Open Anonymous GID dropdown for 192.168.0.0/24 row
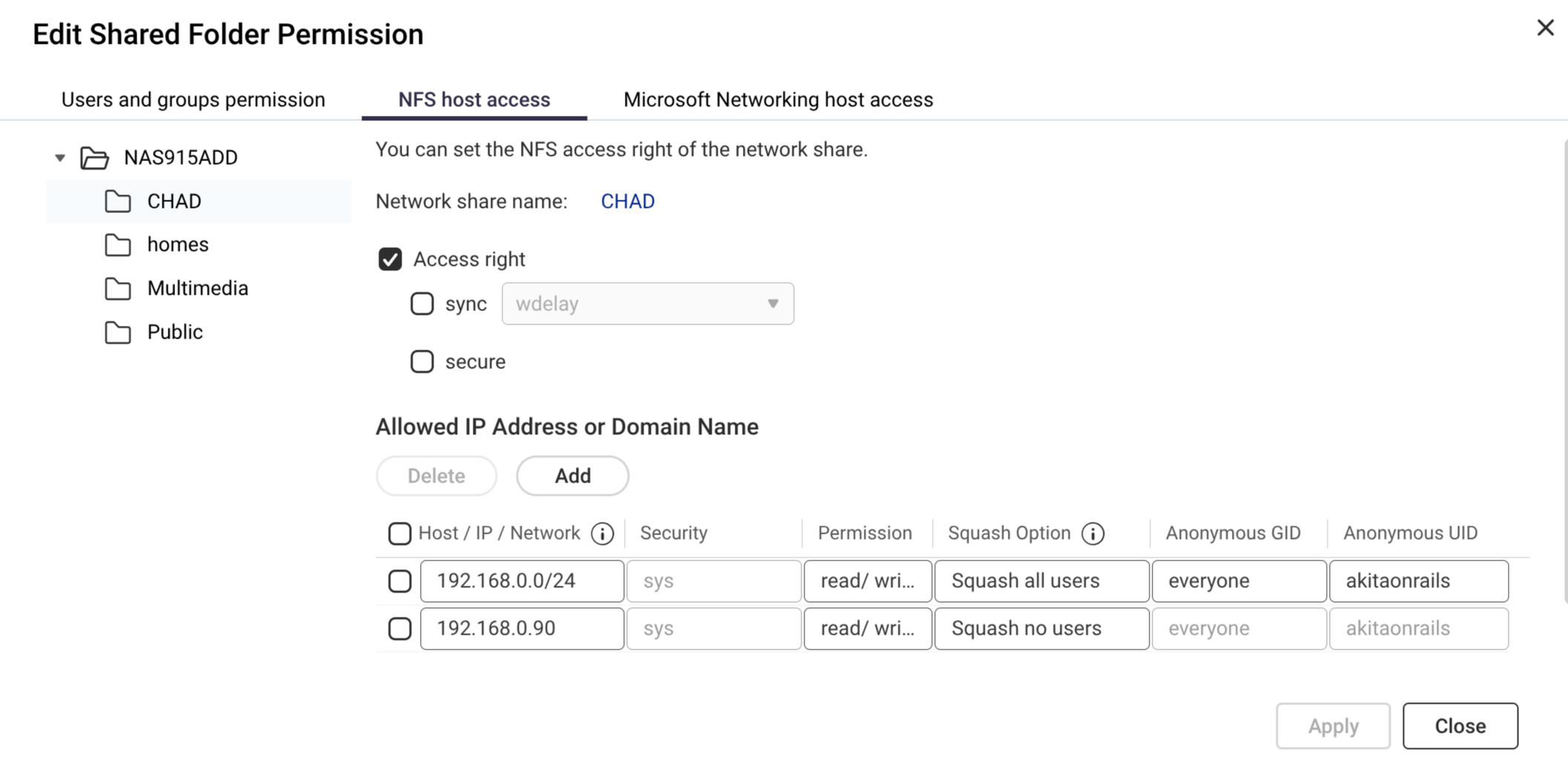 [1239, 581]
